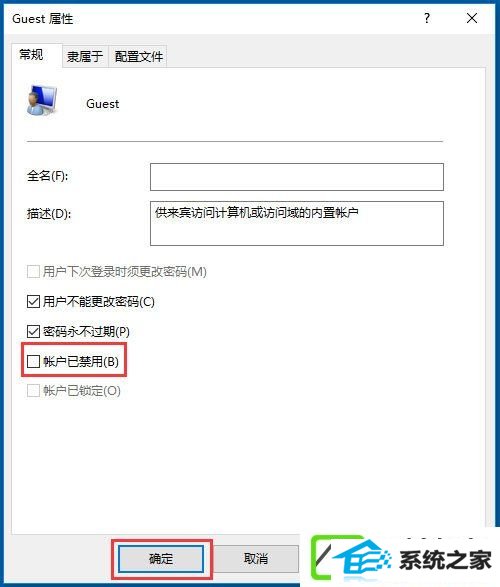Click grayed 帐户已锁定(O) checkbox

coord(33,391)
